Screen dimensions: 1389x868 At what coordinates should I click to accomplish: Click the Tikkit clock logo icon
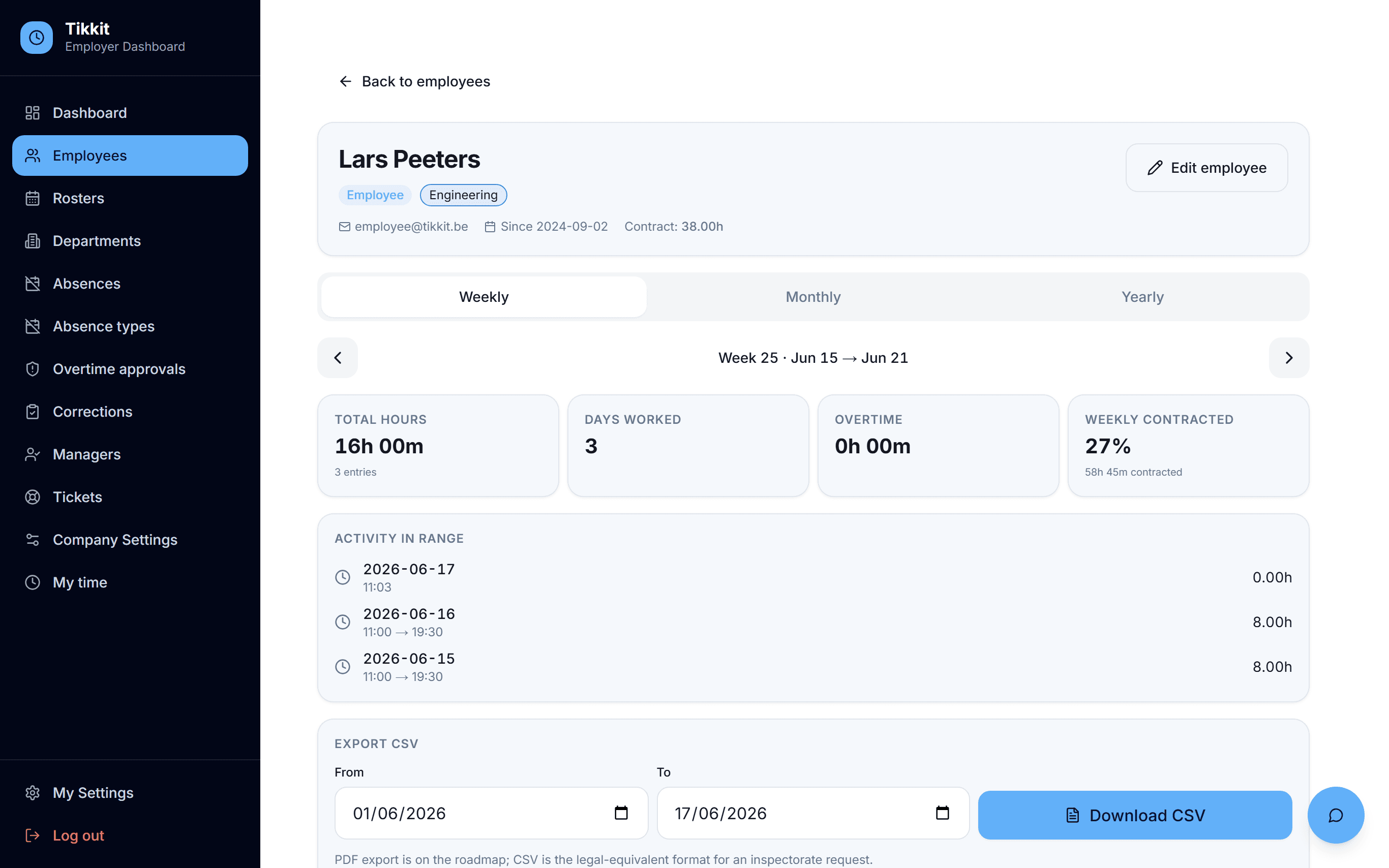tap(36, 37)
